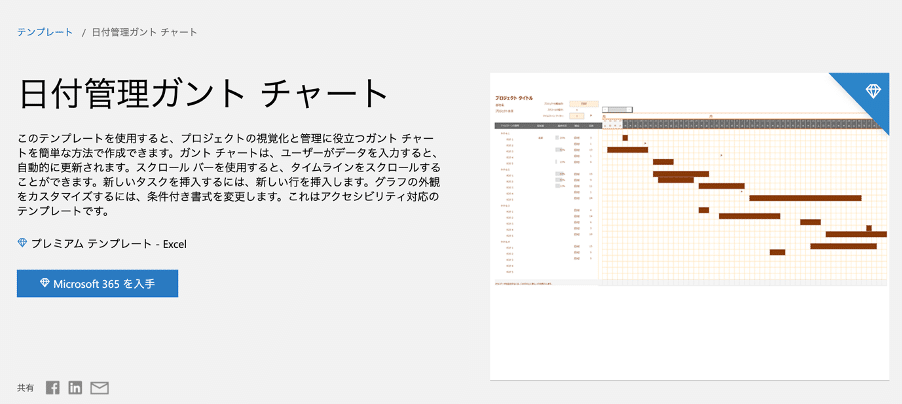This screenshot has width=902, height=404.
Task: Click the template description paragraph
Action: tap(230, 175)
